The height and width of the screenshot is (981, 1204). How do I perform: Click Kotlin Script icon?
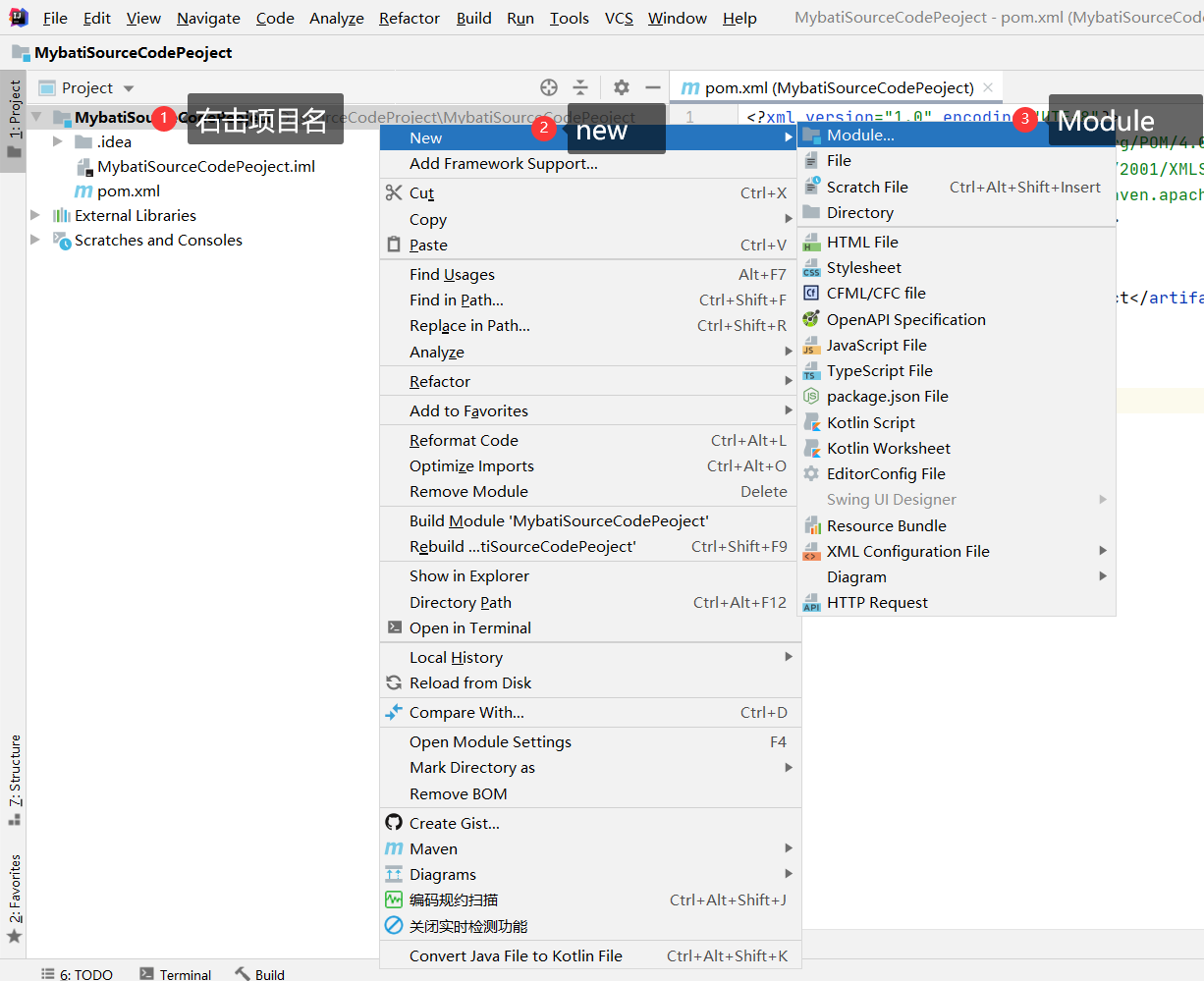(811, 422)
